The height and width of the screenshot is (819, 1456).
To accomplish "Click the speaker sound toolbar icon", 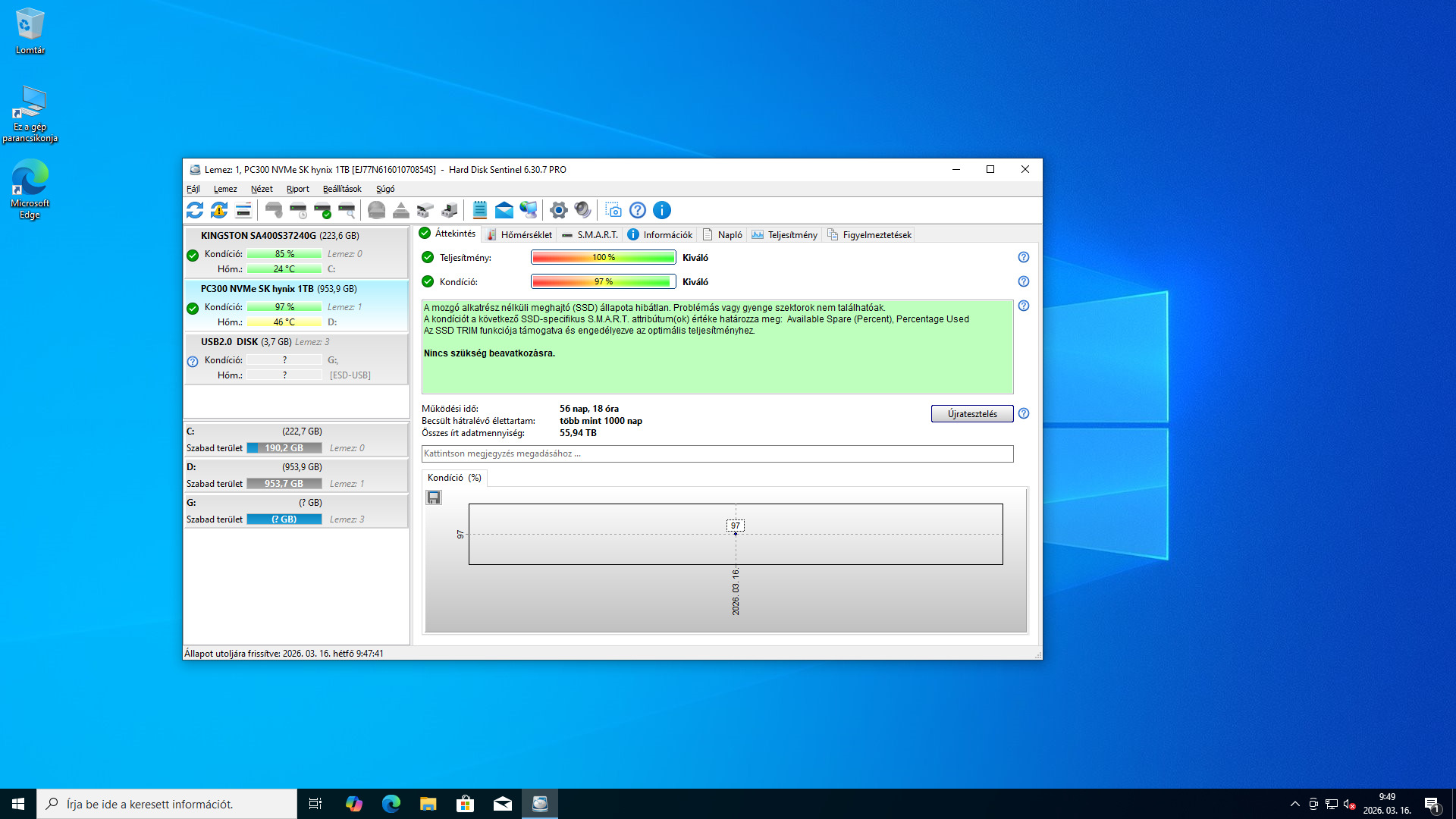I will [x=582, y=210].
